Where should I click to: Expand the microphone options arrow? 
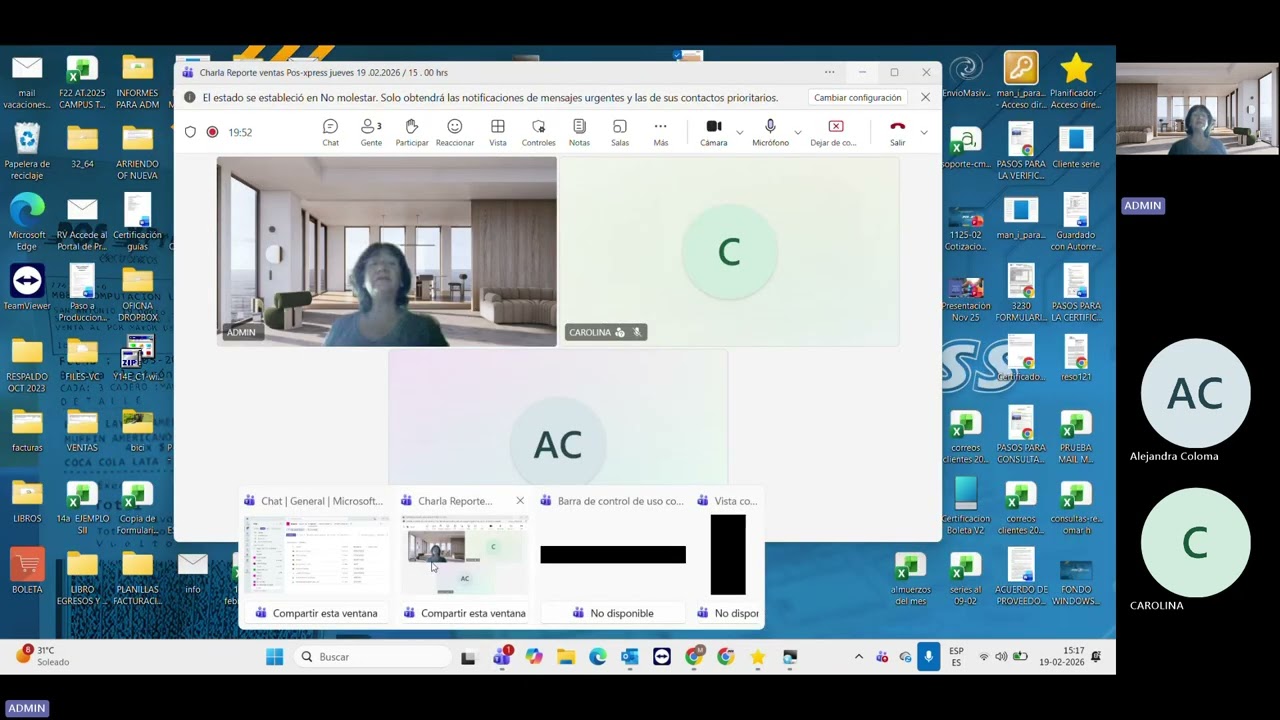(797, 132)
